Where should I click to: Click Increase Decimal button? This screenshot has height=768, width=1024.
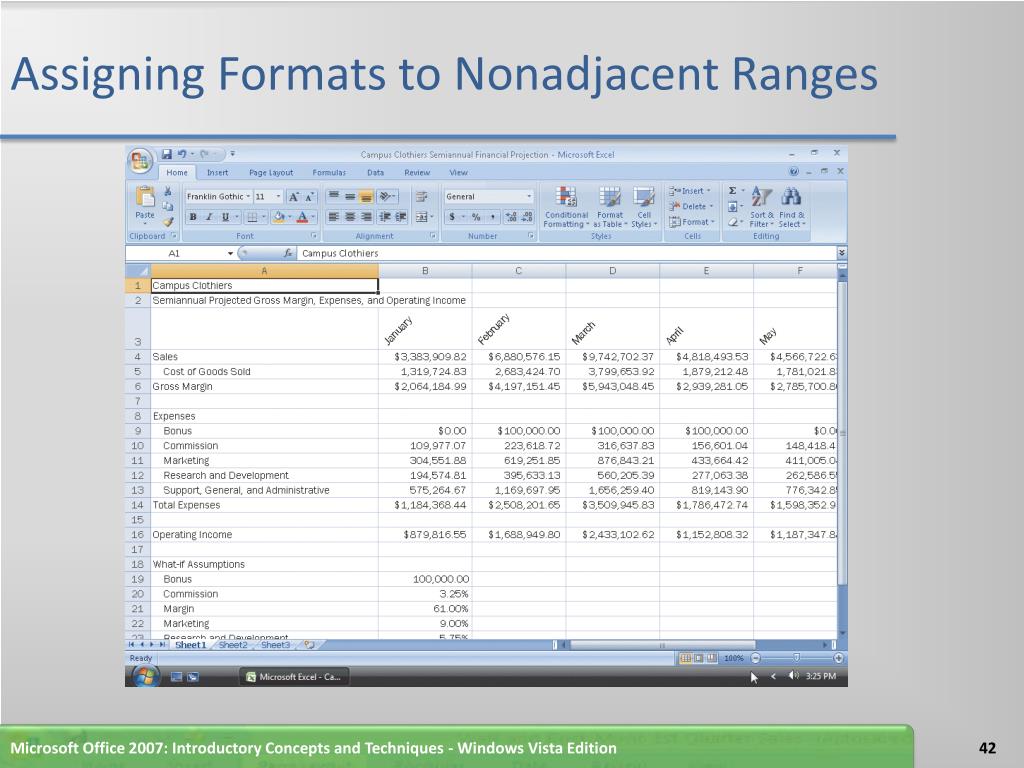511,217
